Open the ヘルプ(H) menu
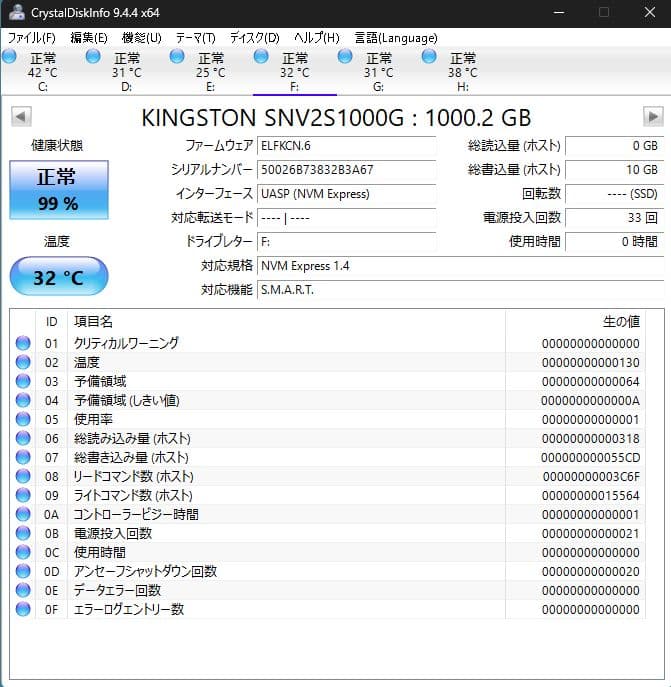The width and height of the screenshot is (671, 687). 316,38
